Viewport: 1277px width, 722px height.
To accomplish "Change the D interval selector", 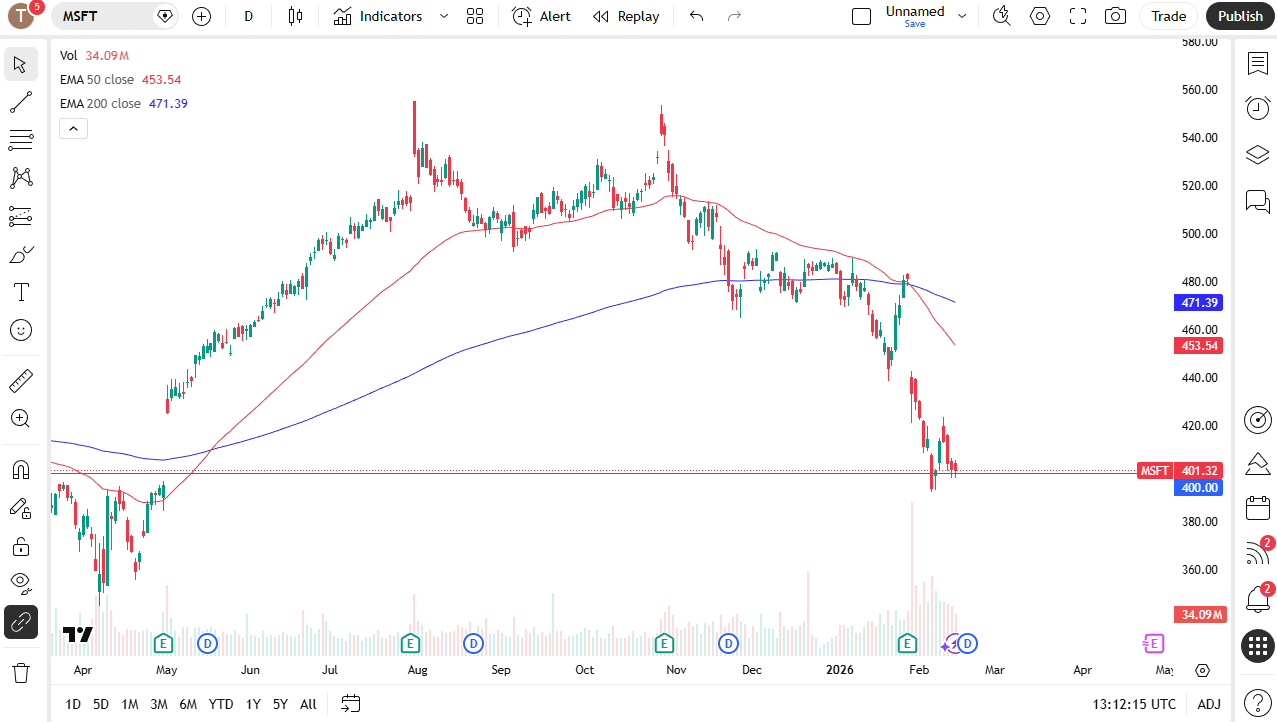I will 249,16.
